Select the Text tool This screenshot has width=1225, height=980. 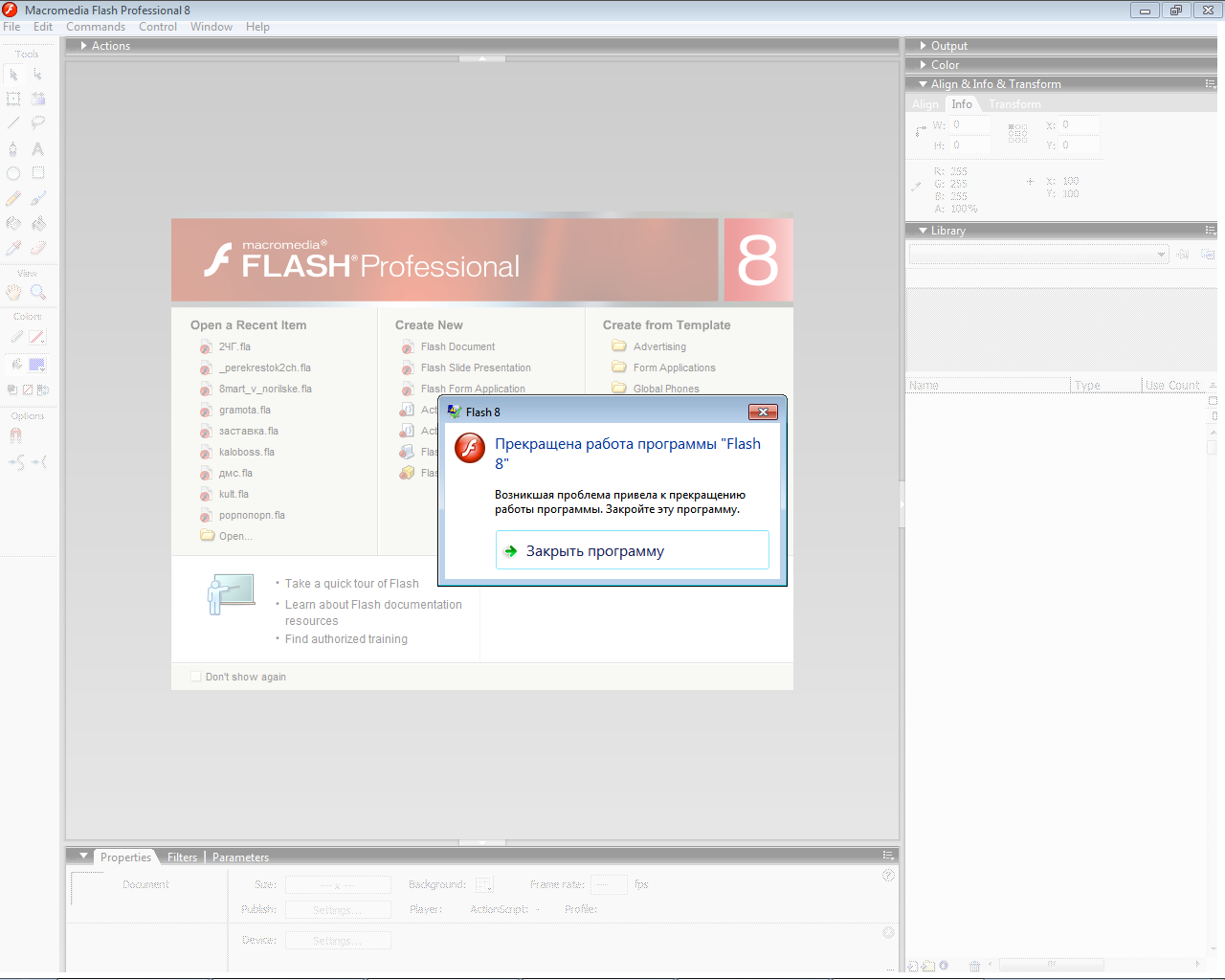[x=38, y=148]
